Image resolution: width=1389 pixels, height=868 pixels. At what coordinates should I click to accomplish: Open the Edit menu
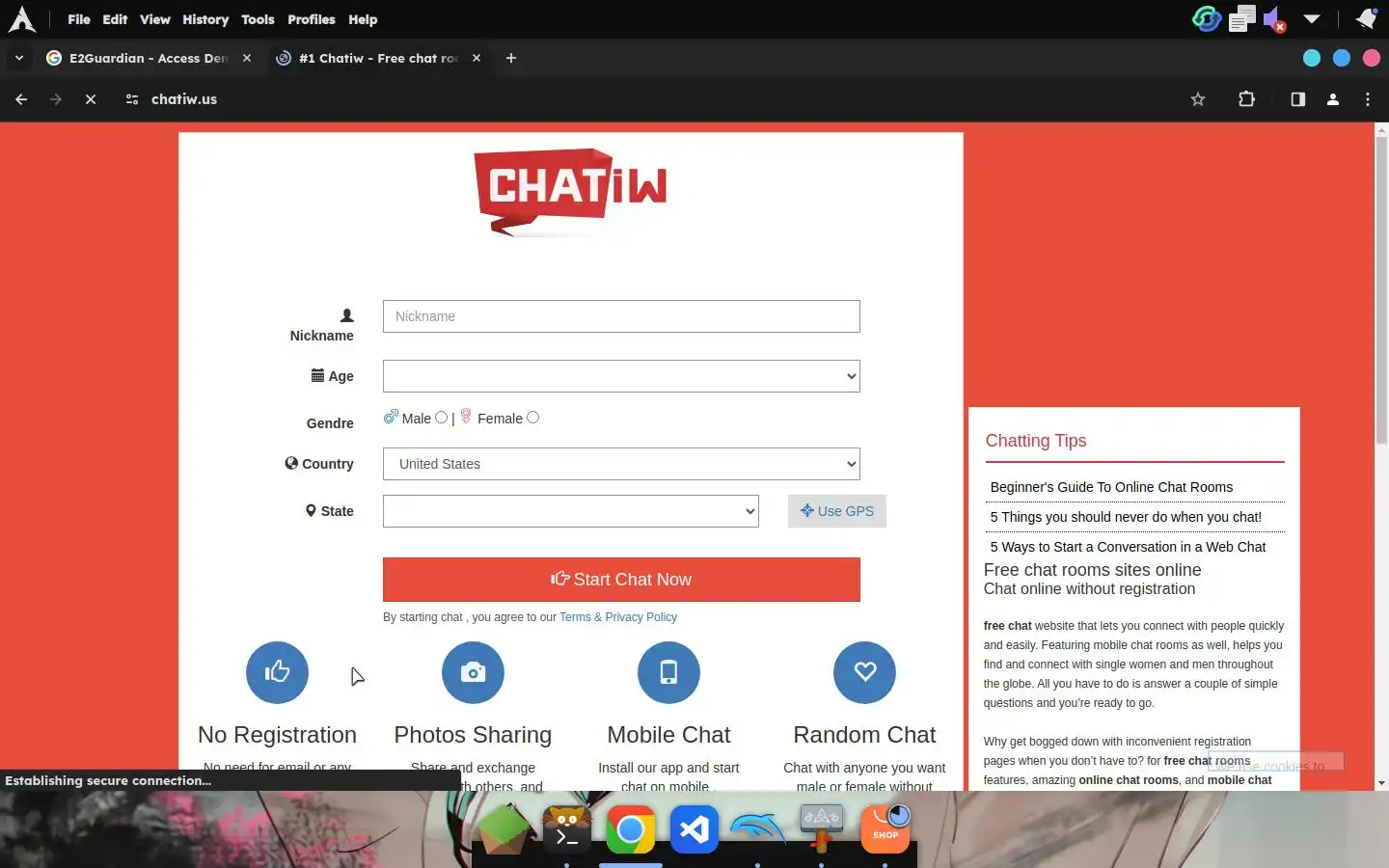point(115,19)
